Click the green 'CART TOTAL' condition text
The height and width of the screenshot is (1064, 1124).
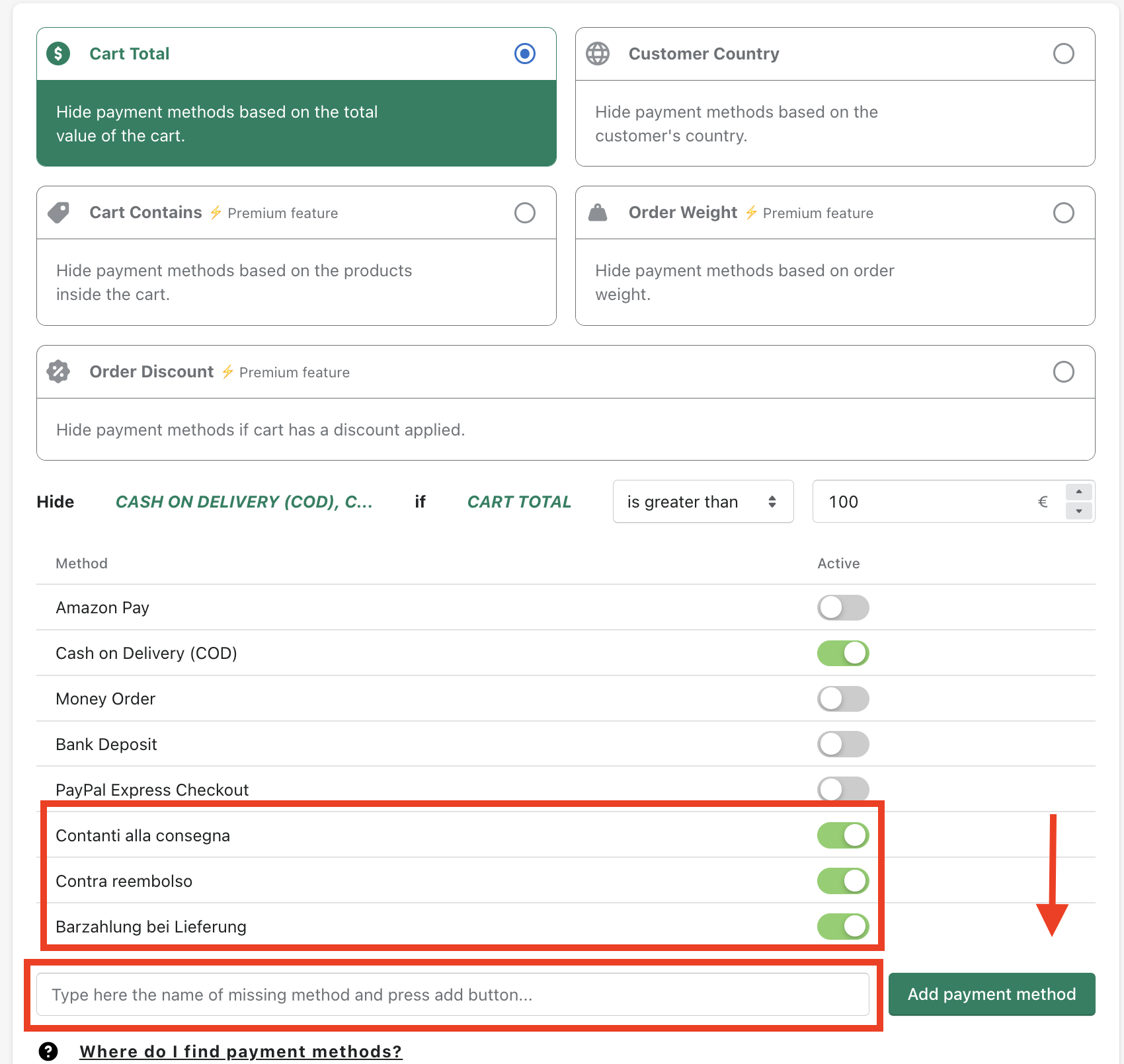[x=519, y=502]
